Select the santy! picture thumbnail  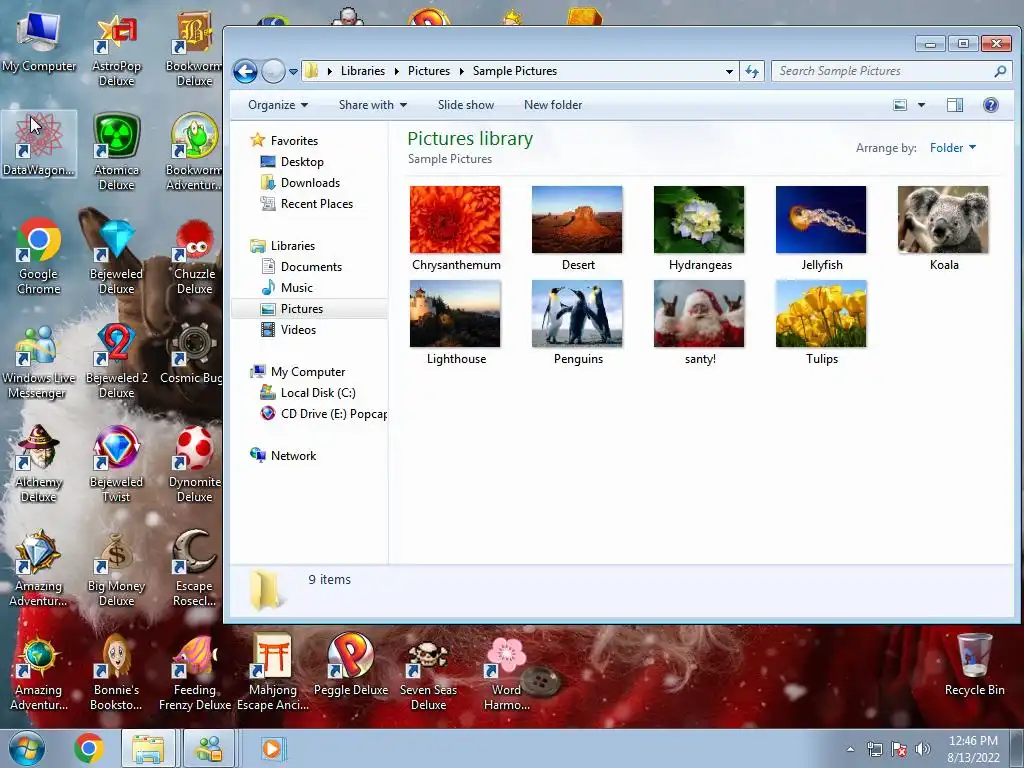[699, 314]
